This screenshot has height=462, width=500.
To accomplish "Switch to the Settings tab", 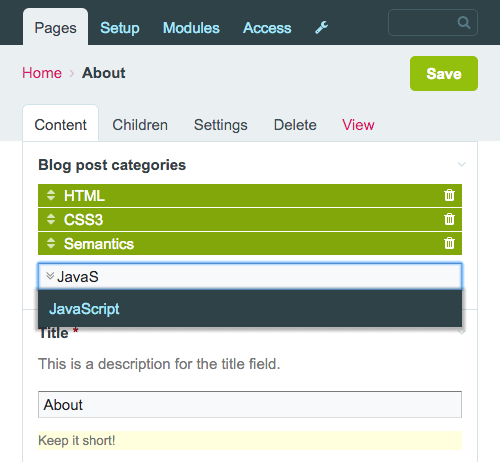I will point(221,125).
